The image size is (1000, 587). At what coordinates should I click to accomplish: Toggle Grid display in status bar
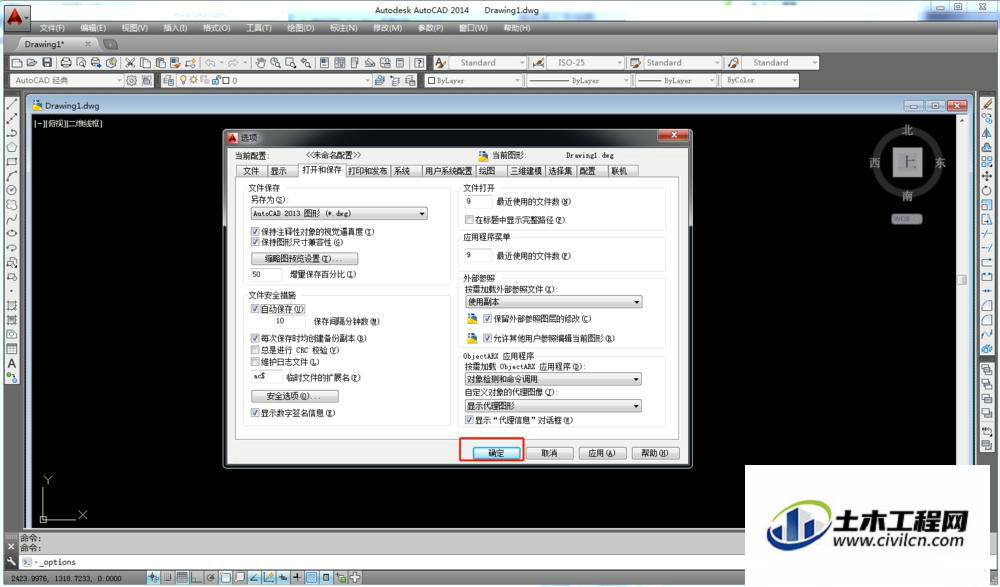point(182,578)
